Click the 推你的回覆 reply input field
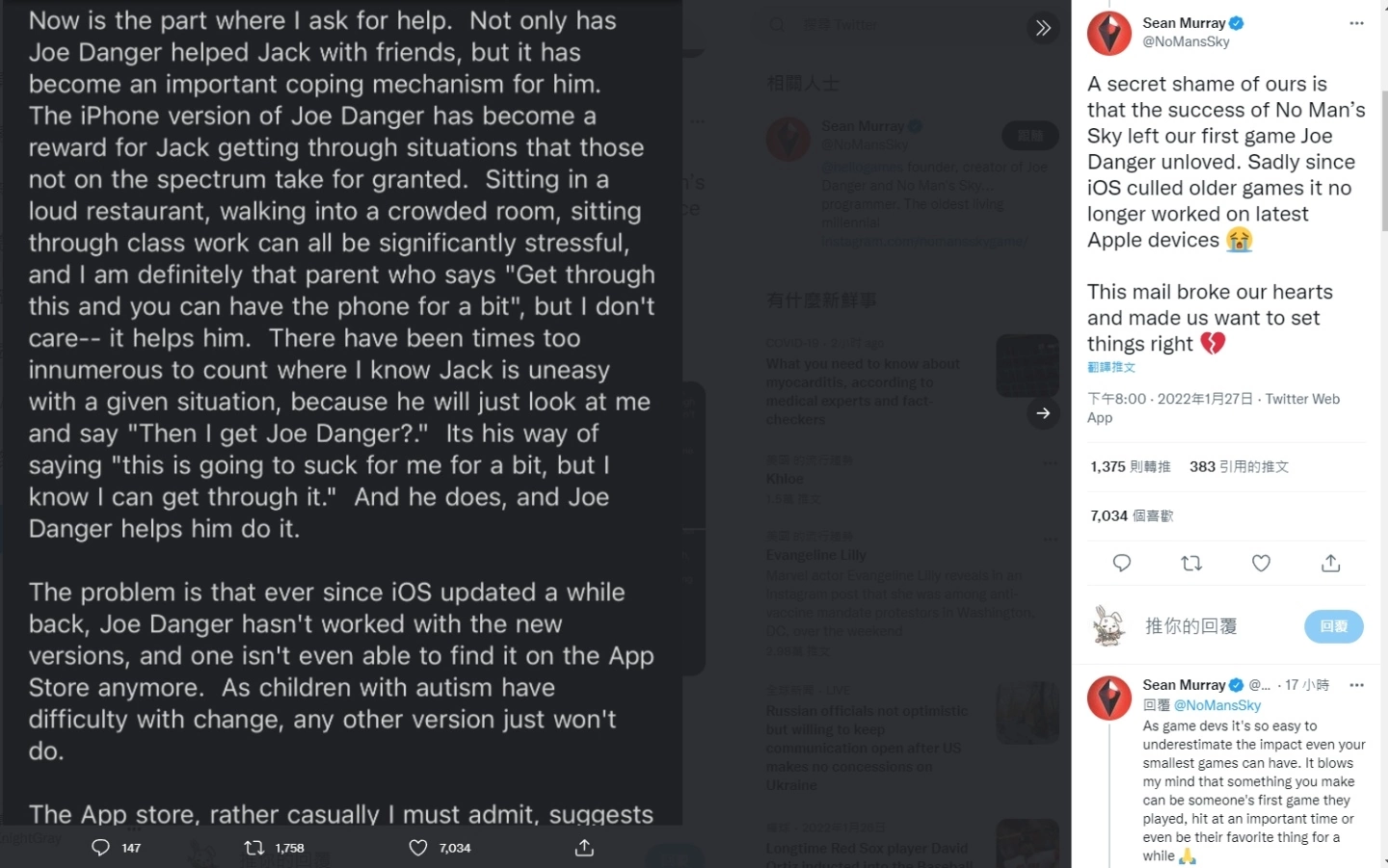 click(x=1191, y=626)
